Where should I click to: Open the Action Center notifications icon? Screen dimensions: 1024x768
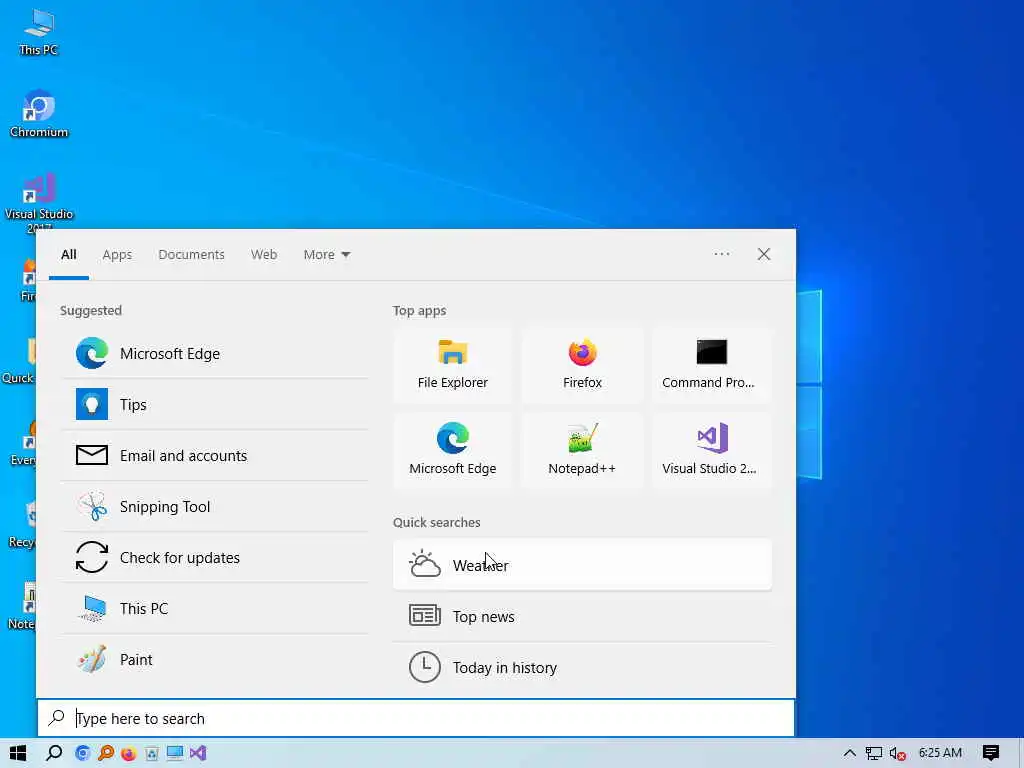(991, 753)
